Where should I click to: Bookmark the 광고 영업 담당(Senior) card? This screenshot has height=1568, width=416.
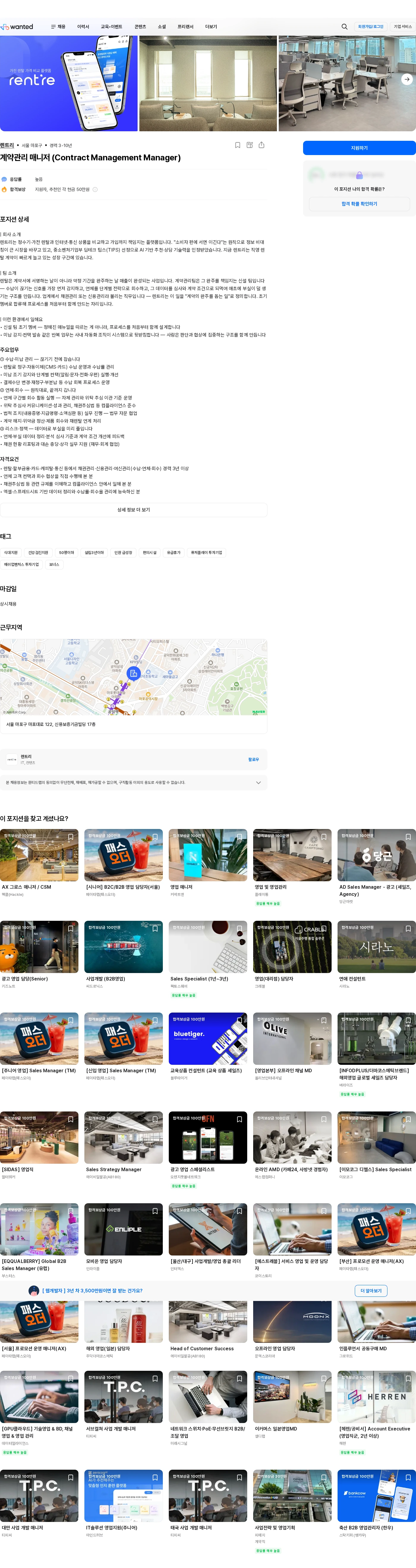pyautogui.click(x=71, y=929)
